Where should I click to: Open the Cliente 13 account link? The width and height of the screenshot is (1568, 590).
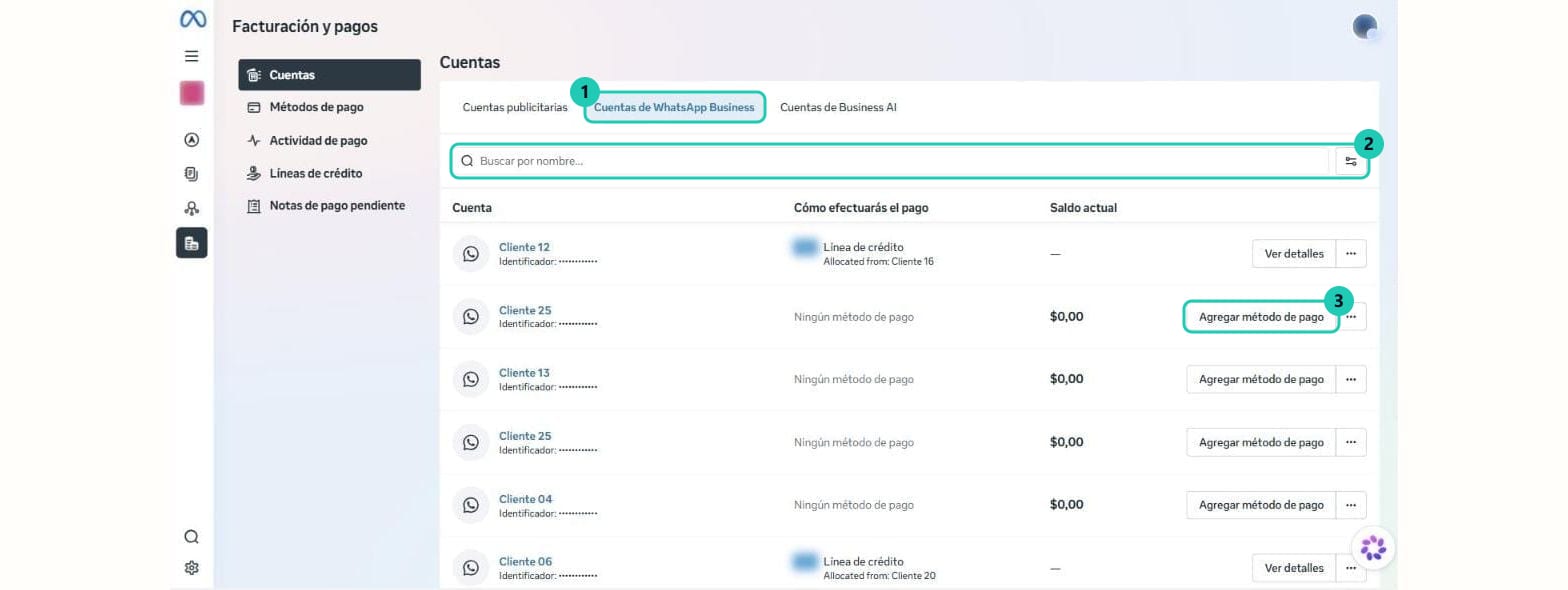click(x=524, y=373)
